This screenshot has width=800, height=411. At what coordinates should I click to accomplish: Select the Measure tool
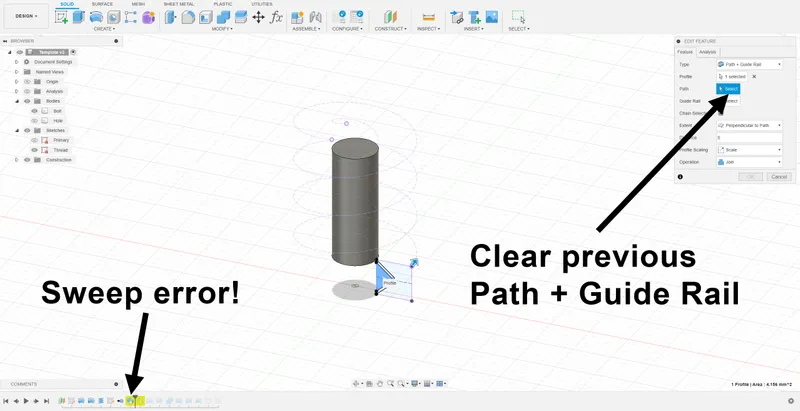(428, 17)
